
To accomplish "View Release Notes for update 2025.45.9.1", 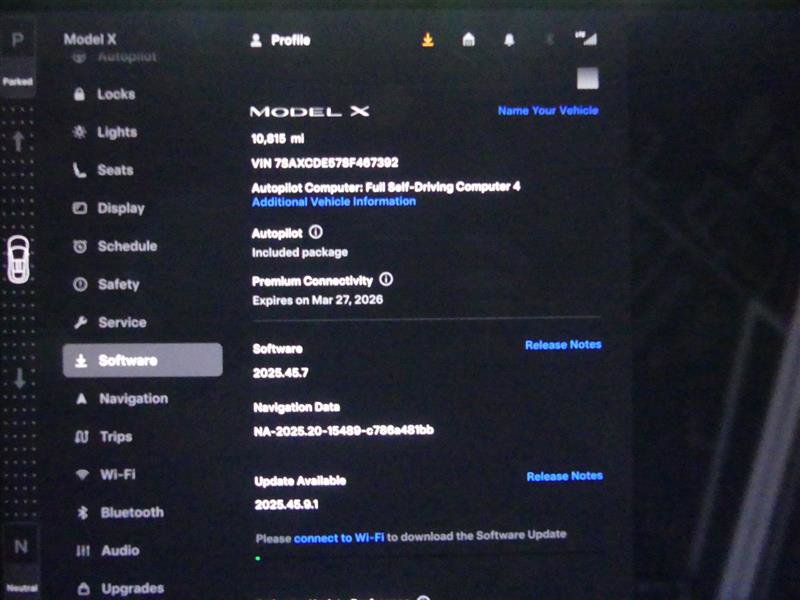I will (564, 476).
